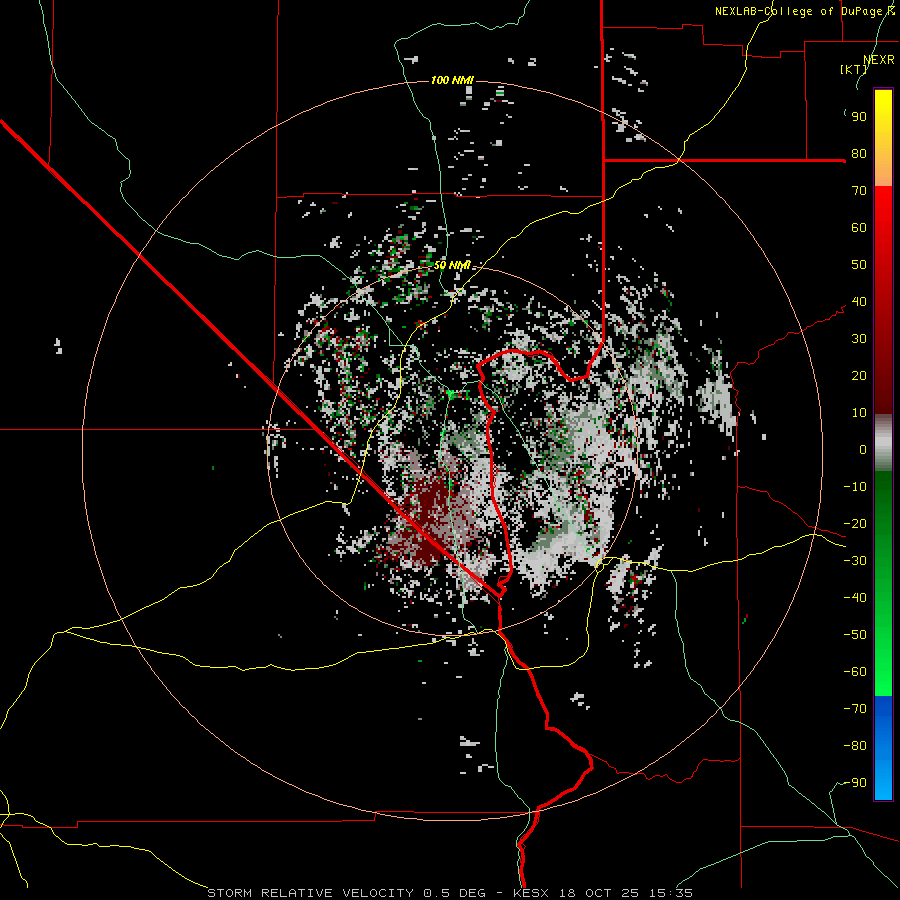
Task: Click the 80 tick label on the velocity scale
Action: (859, 153)
